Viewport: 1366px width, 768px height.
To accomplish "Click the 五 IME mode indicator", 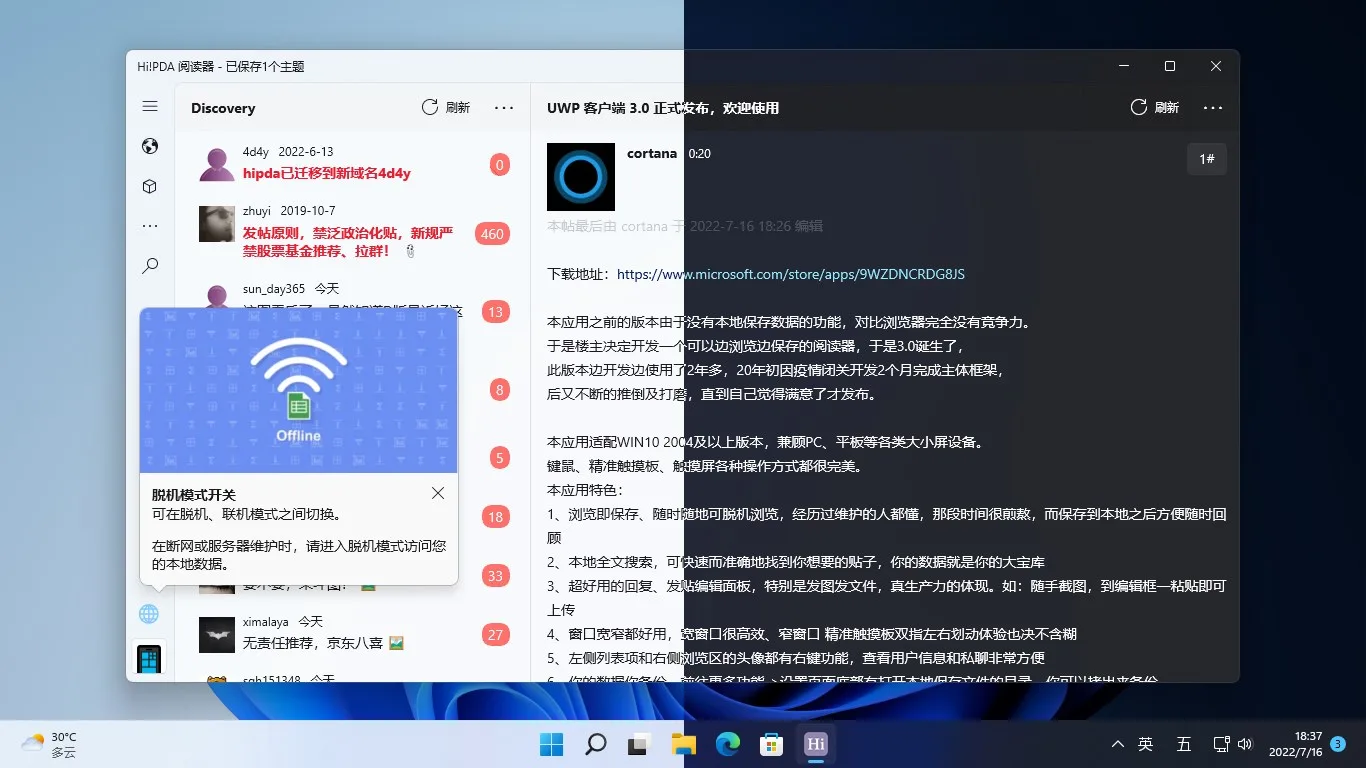I will (x=1184, y=744).
